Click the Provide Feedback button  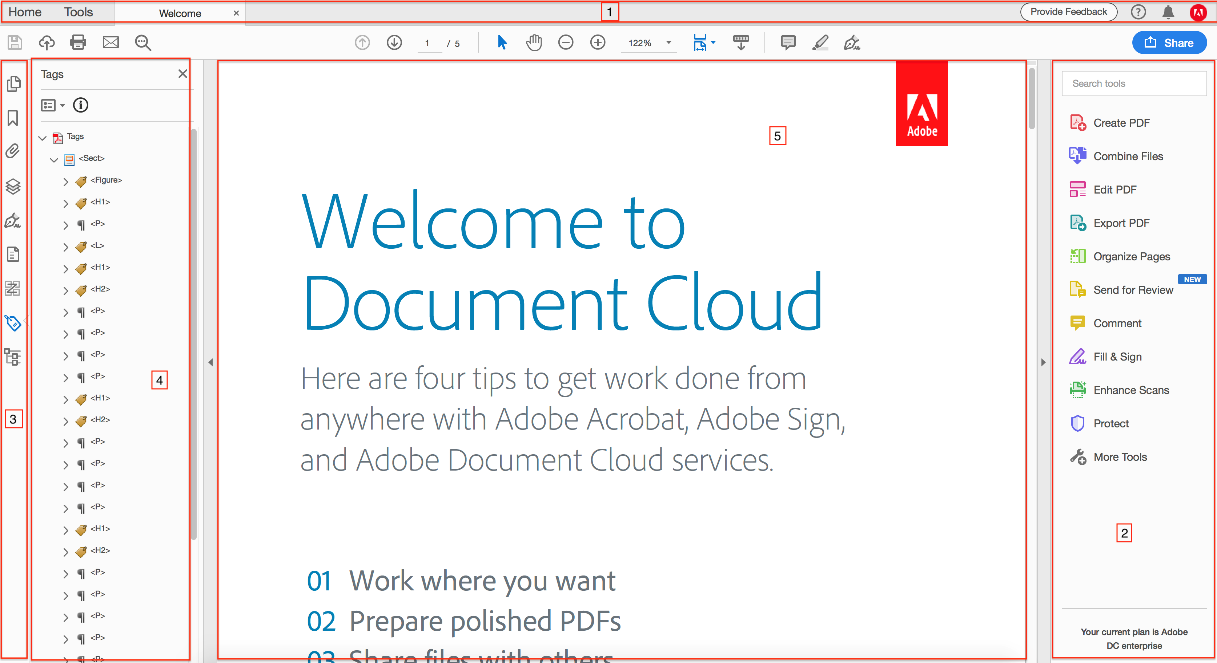pos(1068,12)
